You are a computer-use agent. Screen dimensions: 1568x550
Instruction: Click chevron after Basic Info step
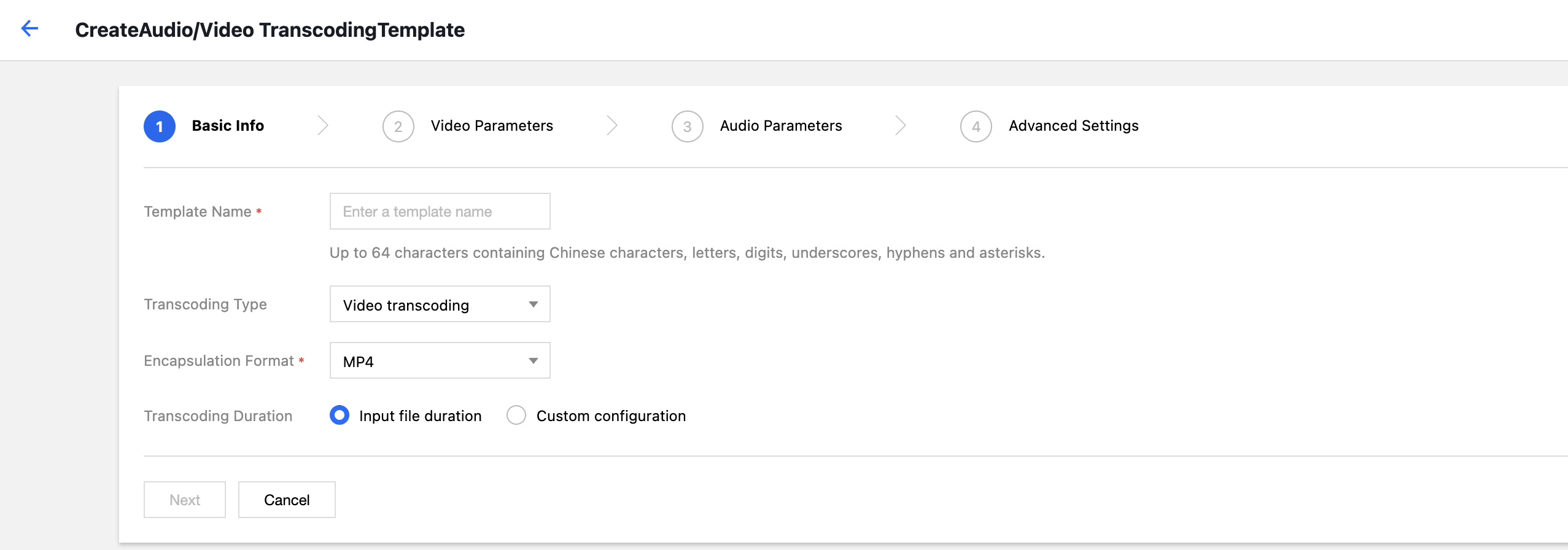[x=323, y=125]
